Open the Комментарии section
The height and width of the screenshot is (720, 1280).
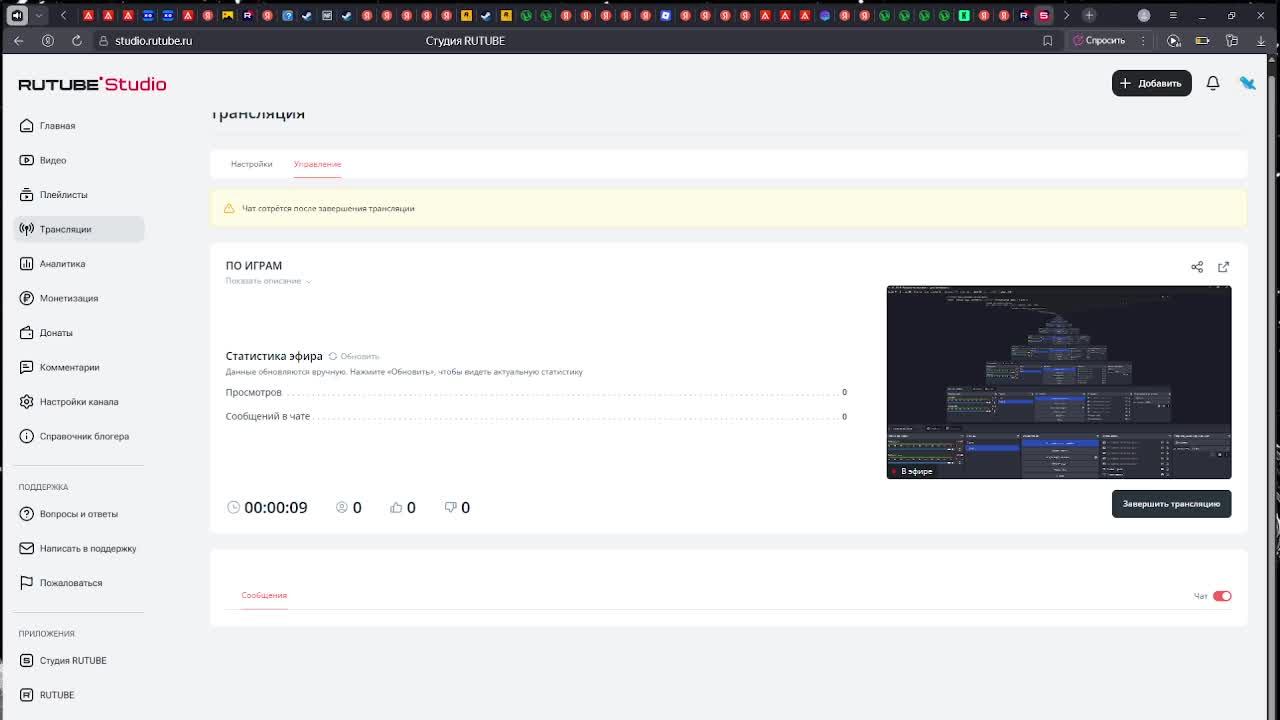tap(79, 367)
